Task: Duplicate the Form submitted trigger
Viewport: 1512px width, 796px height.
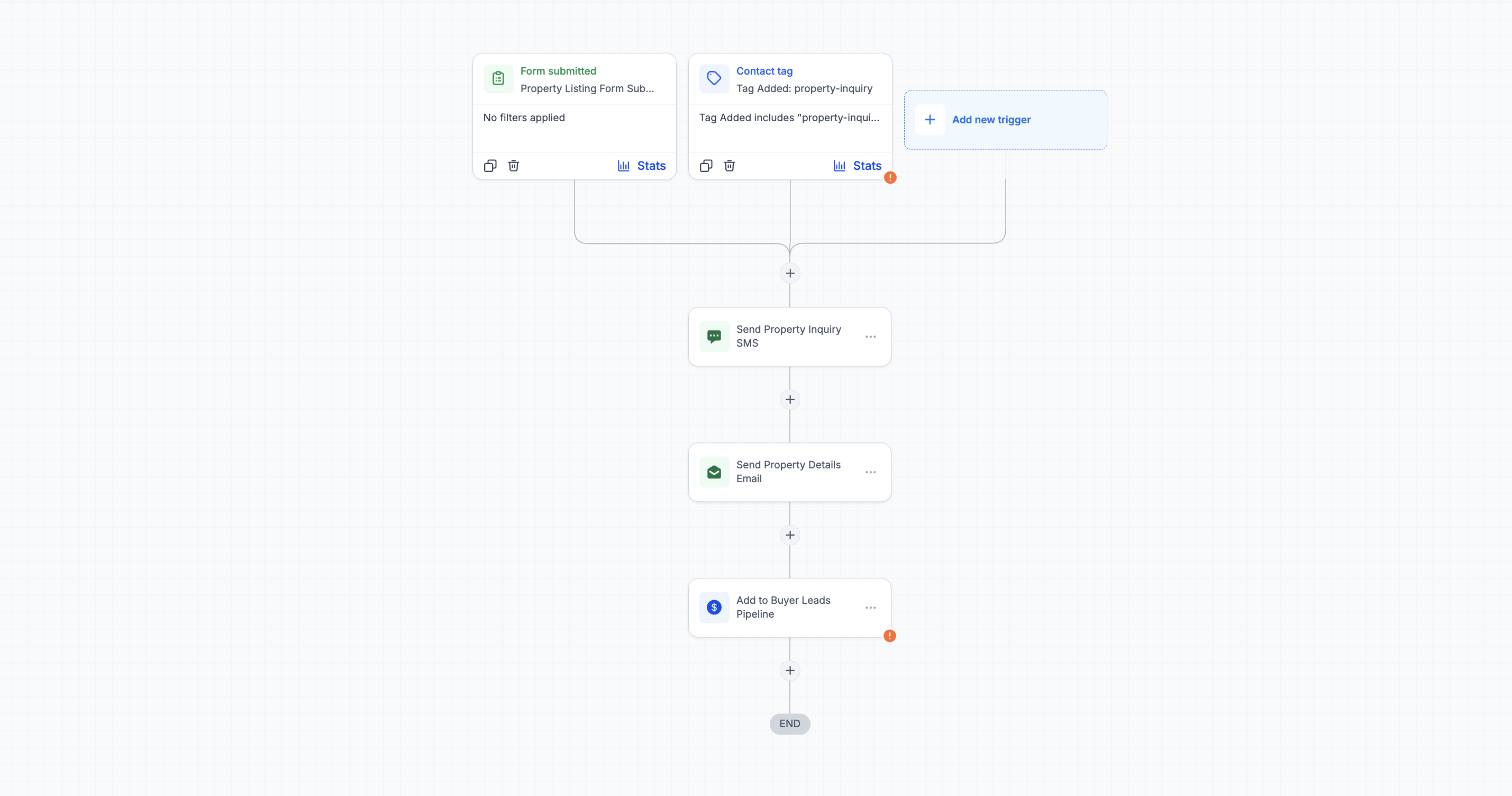Action: tap(490, 166)
